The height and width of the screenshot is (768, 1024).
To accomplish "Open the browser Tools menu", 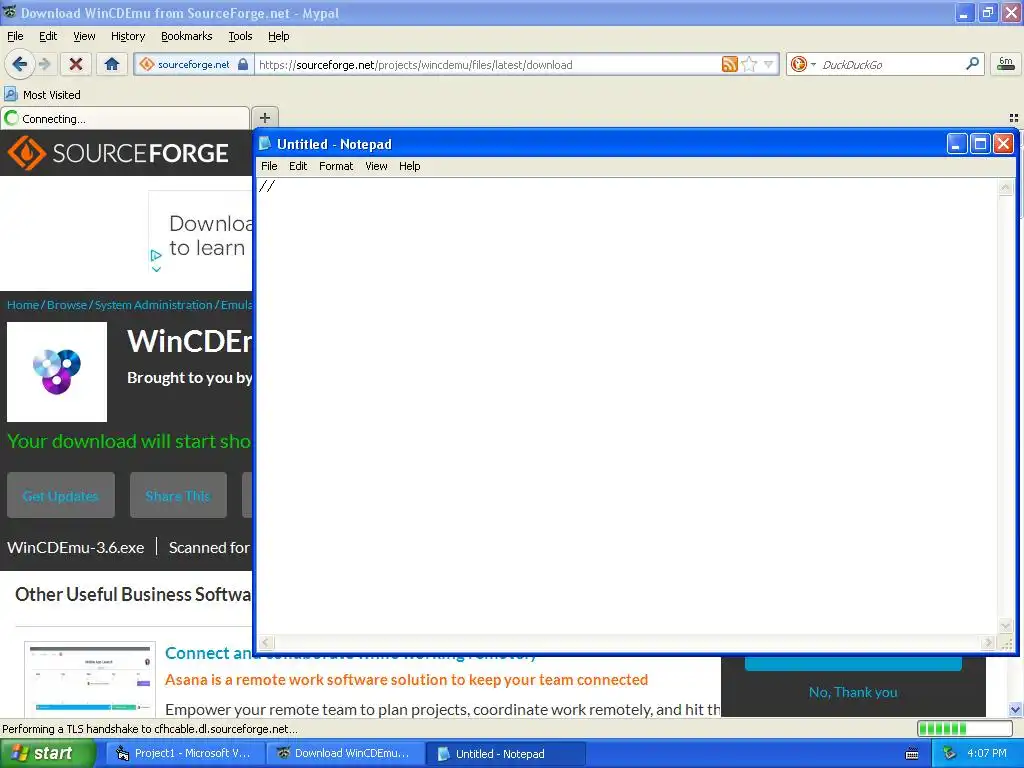I will pyautogui.click(x=240, y=36).
